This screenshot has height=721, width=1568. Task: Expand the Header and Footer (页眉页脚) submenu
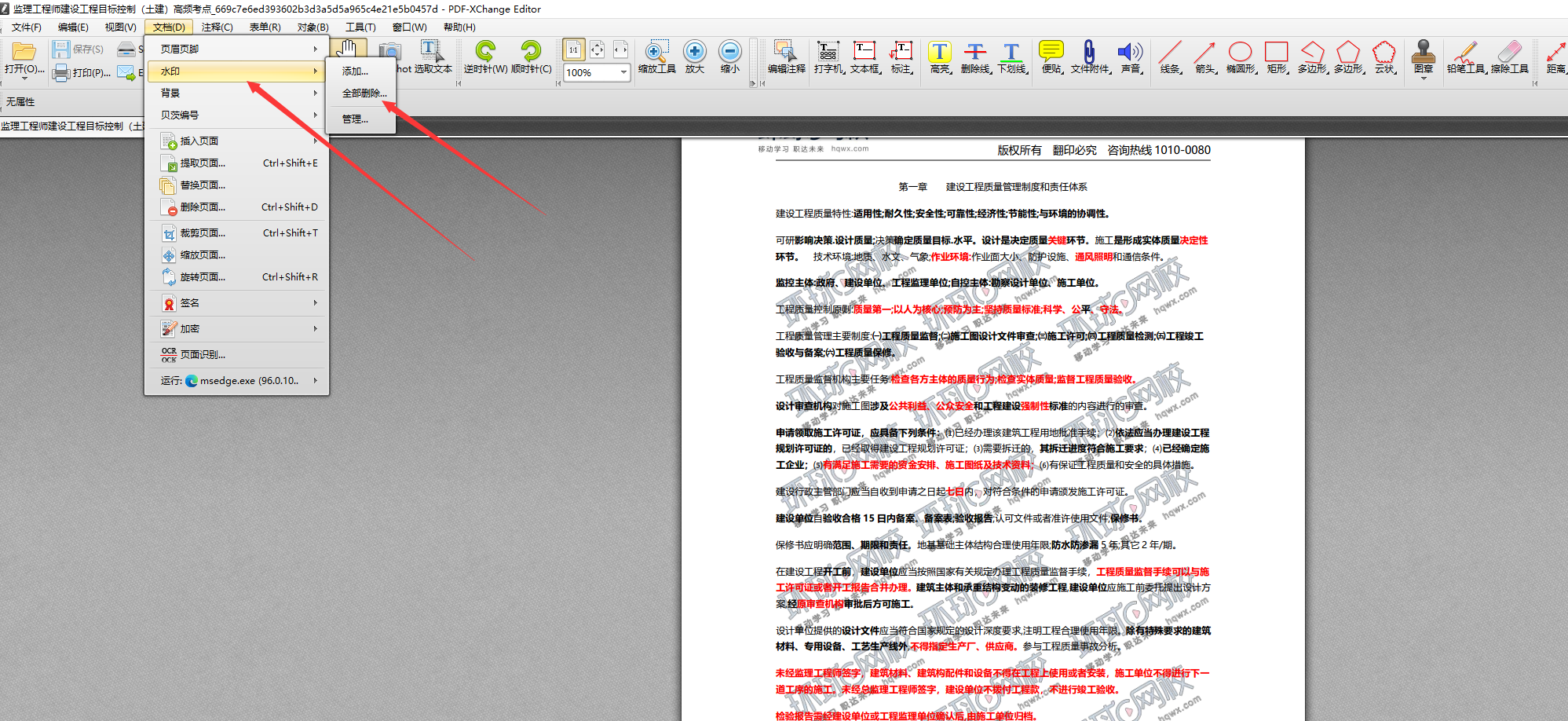tap(236, 49)
